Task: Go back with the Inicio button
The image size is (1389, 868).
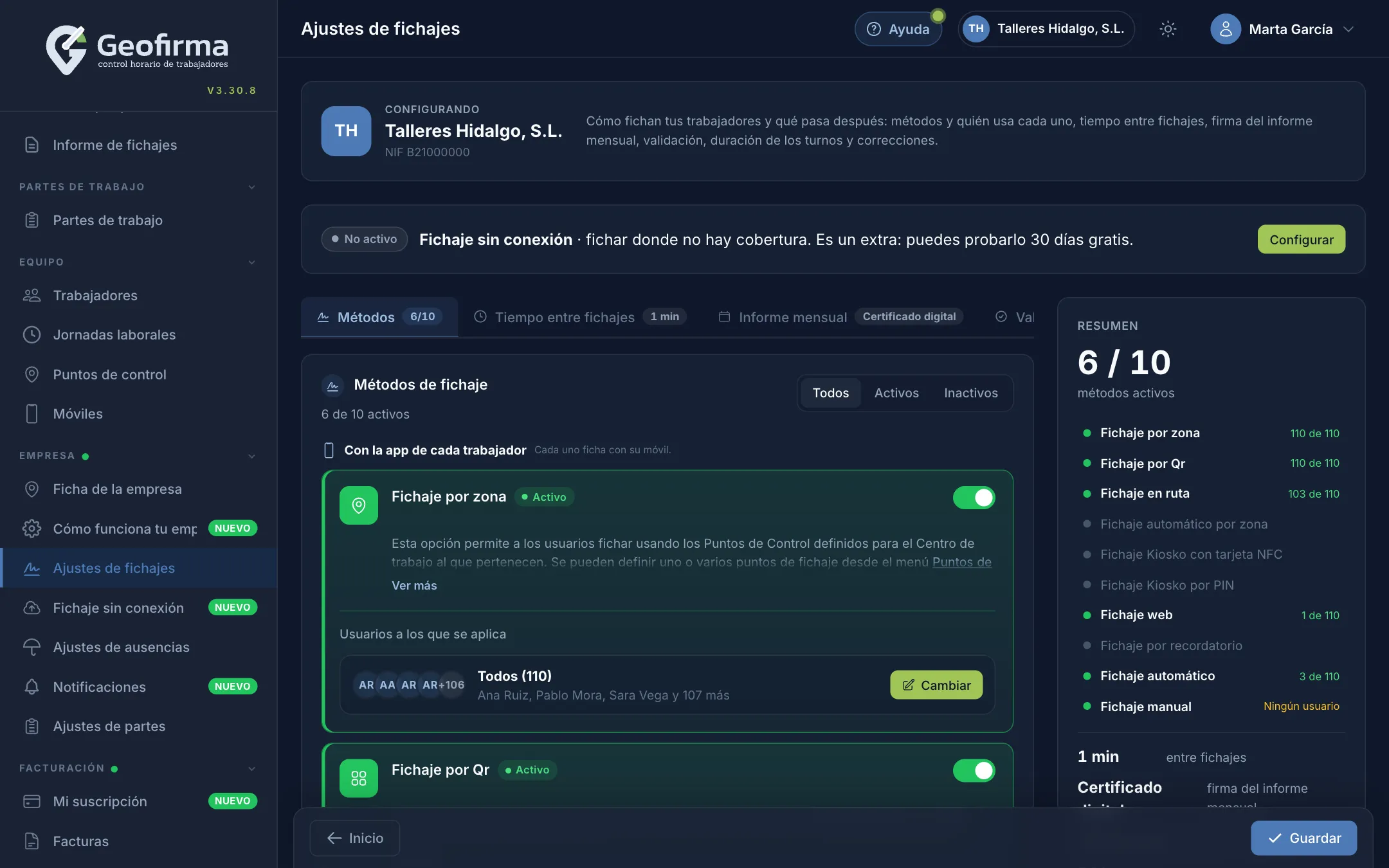Action: click(x=355, y=838)
